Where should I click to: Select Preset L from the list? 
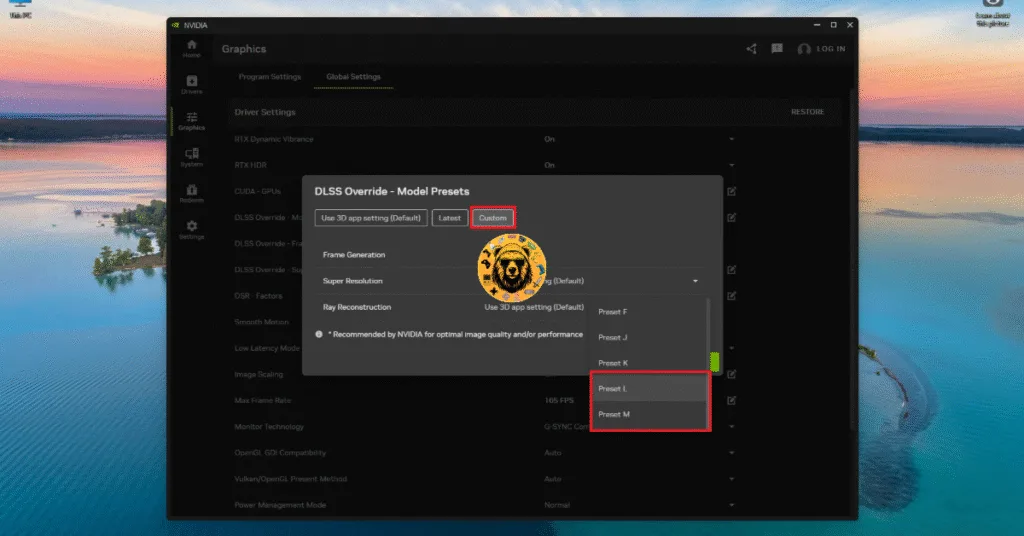tap(649, 388)
